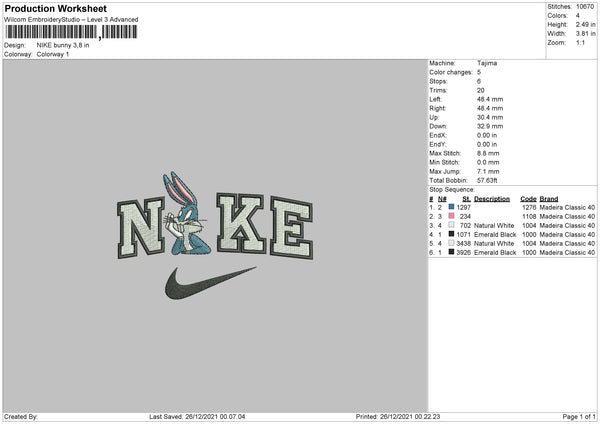Click the Width value 3.81 in
This screenshot has width=600, height=424.
(x=585, y=34)
